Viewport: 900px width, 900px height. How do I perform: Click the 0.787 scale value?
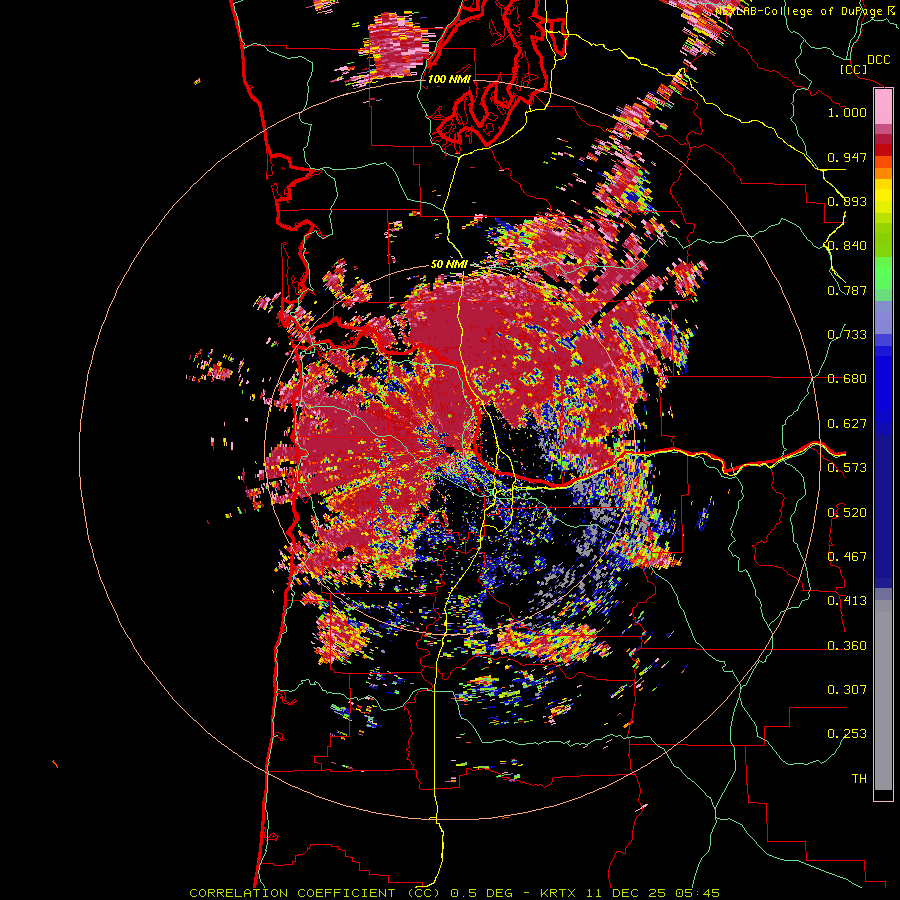click(x=847, y=290)
